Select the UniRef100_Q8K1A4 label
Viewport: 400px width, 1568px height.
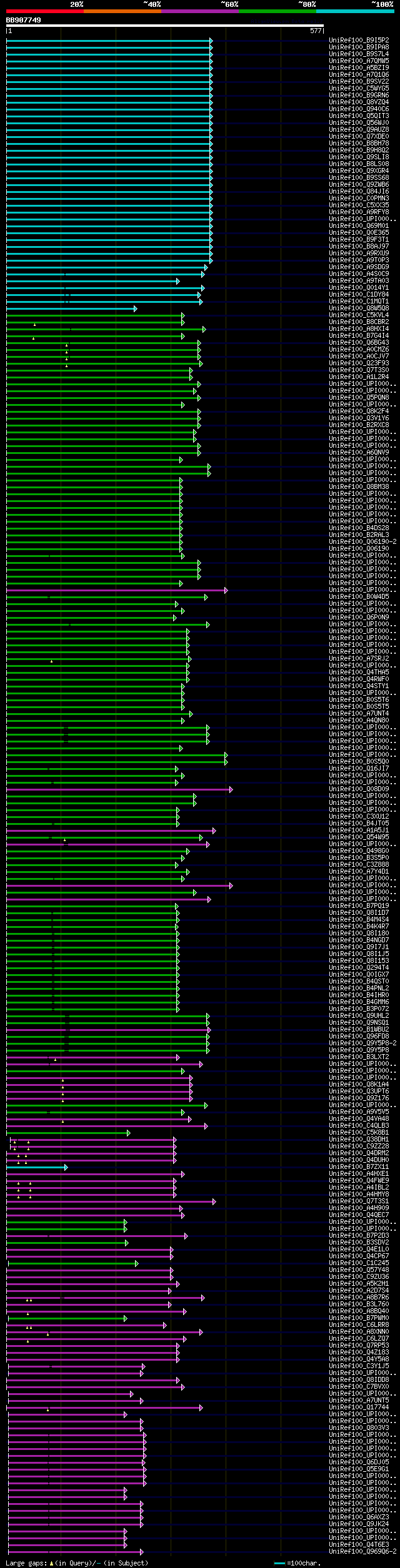tap(359, 1084)
